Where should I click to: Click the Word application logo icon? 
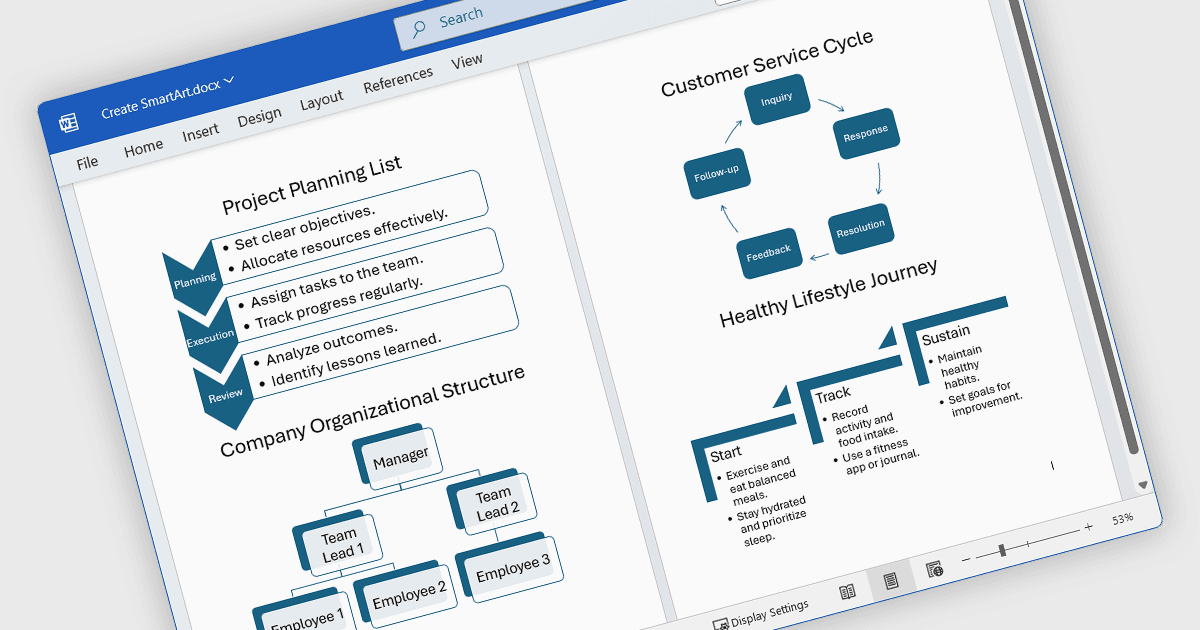point(69,123)
